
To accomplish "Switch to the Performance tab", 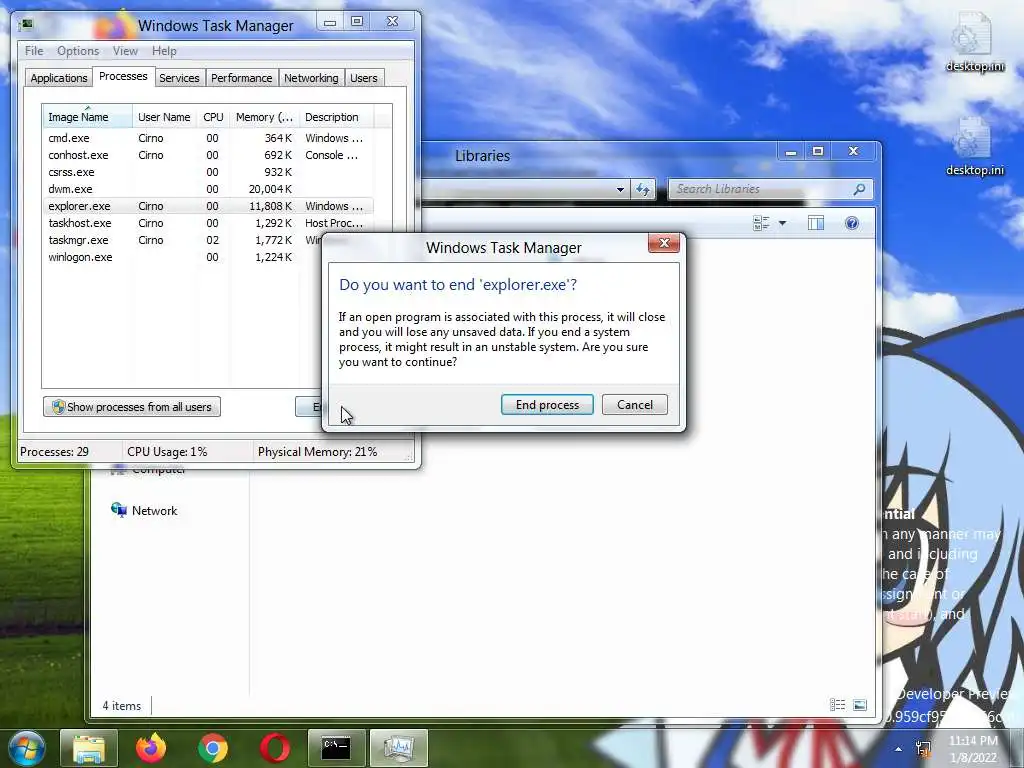I will point(241,78).
